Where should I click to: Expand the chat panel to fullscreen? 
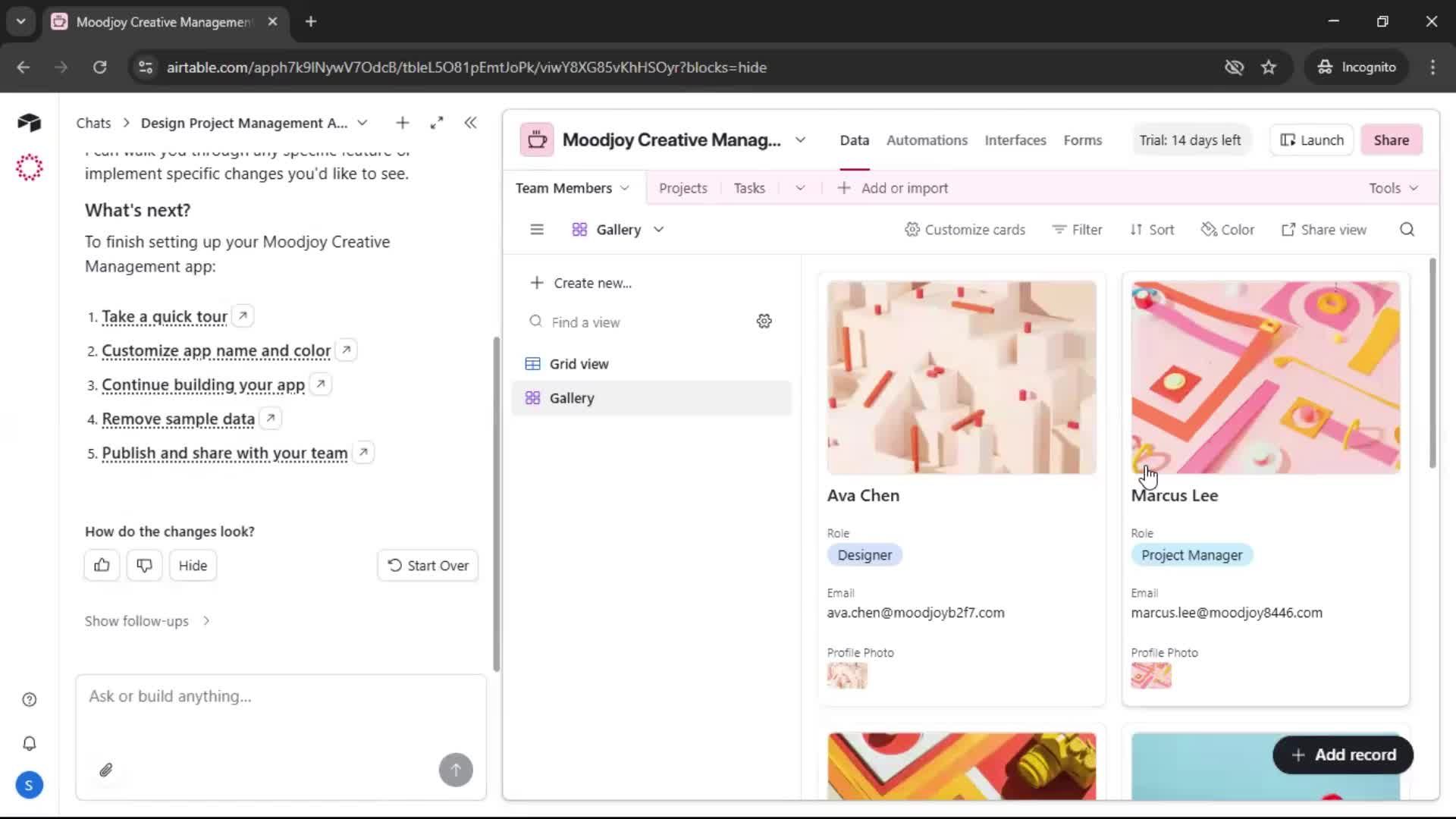[x=436, y=123]
